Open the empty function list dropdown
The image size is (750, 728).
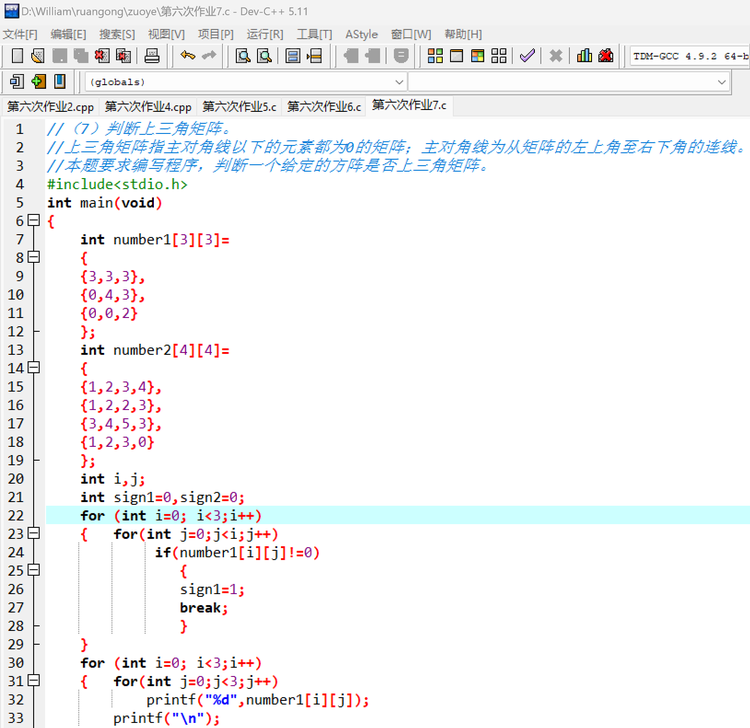[569, 82]
